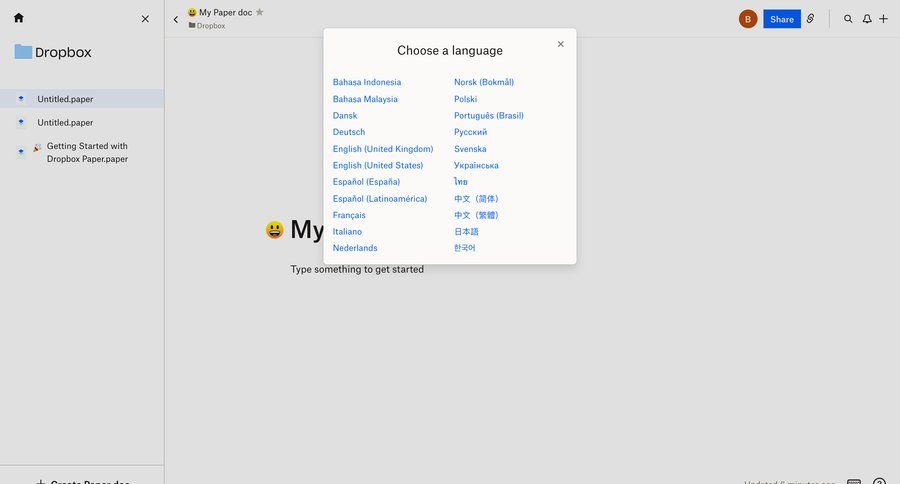
Task: Choose Svenska language
Action: pos(470,149)
